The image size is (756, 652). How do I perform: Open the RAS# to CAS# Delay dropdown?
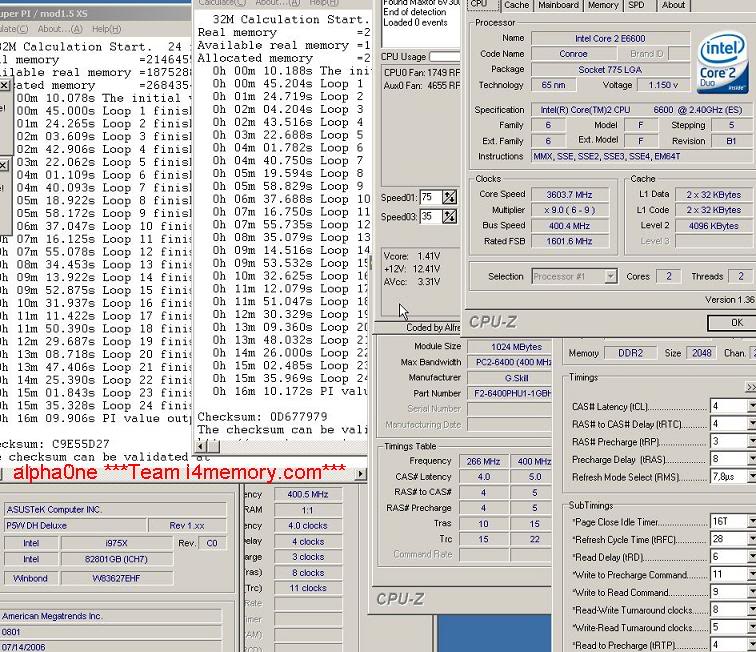click(751, 424)
